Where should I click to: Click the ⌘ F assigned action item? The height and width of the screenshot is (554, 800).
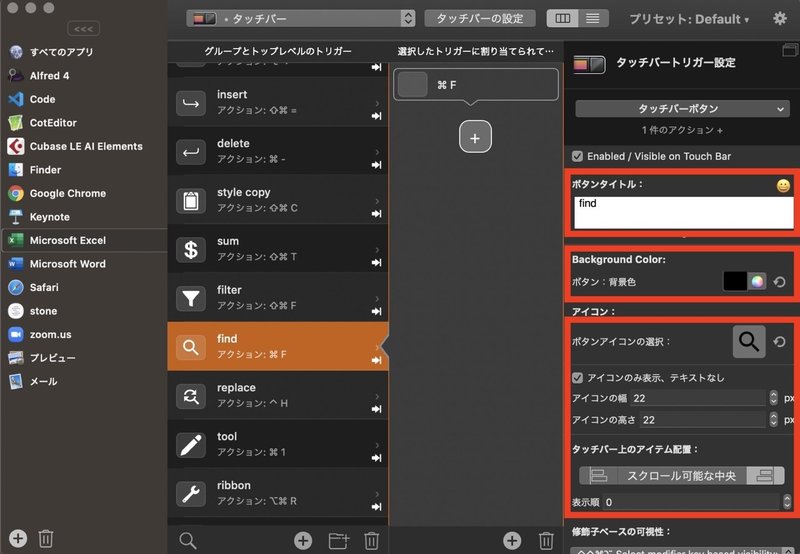(x=476, y=85)
